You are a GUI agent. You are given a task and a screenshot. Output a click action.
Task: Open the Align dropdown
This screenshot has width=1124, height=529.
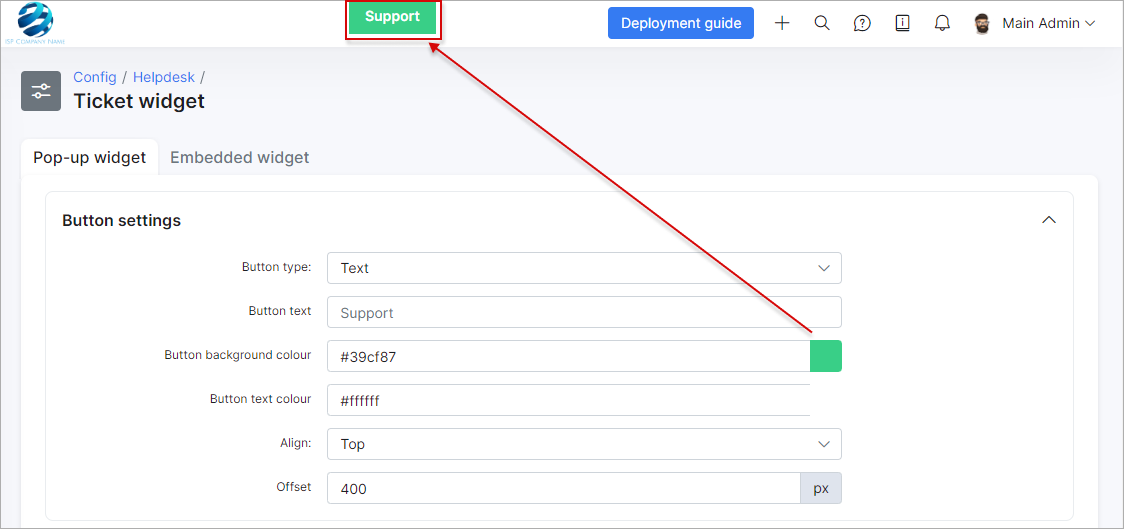click(x=584, y=444)
